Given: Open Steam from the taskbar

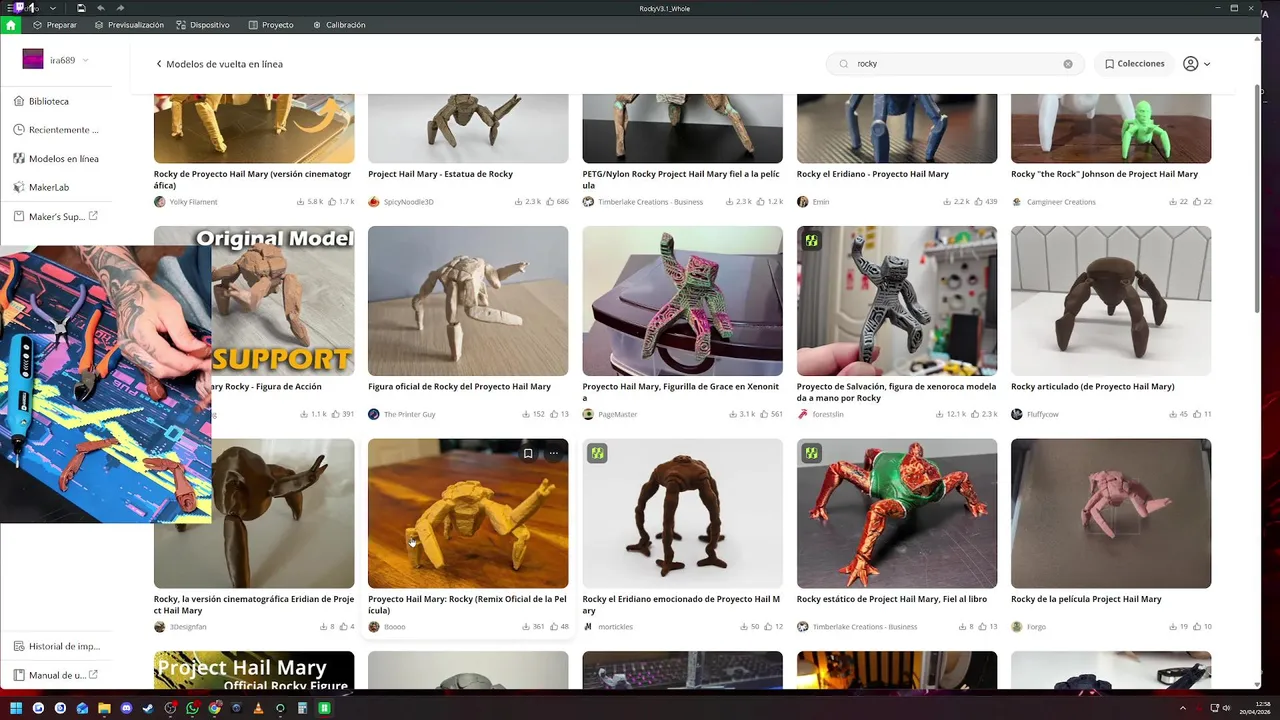Looking at the screenshot, I should (148, 708).
